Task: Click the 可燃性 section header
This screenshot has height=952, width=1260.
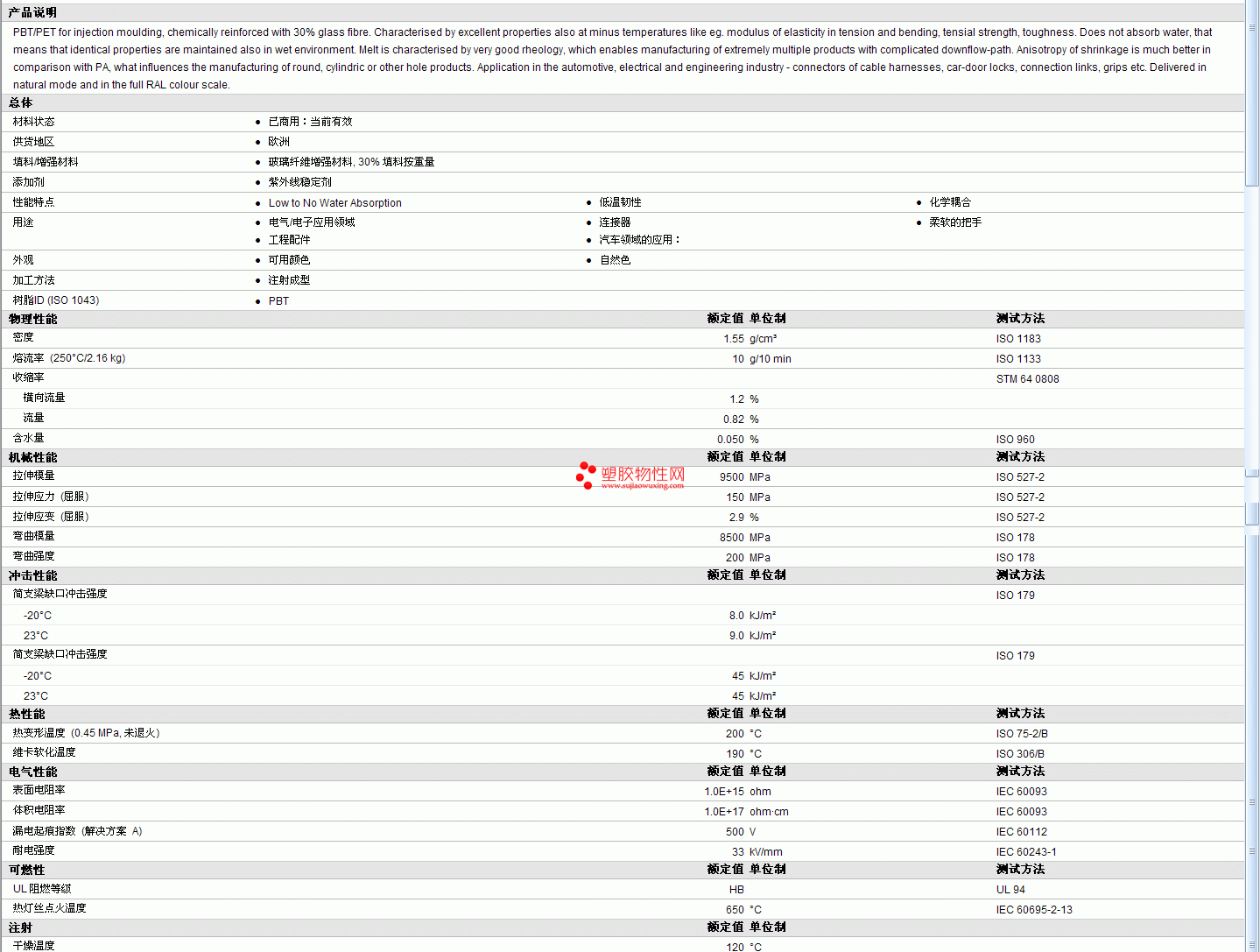Action: [x=26, y=870]
